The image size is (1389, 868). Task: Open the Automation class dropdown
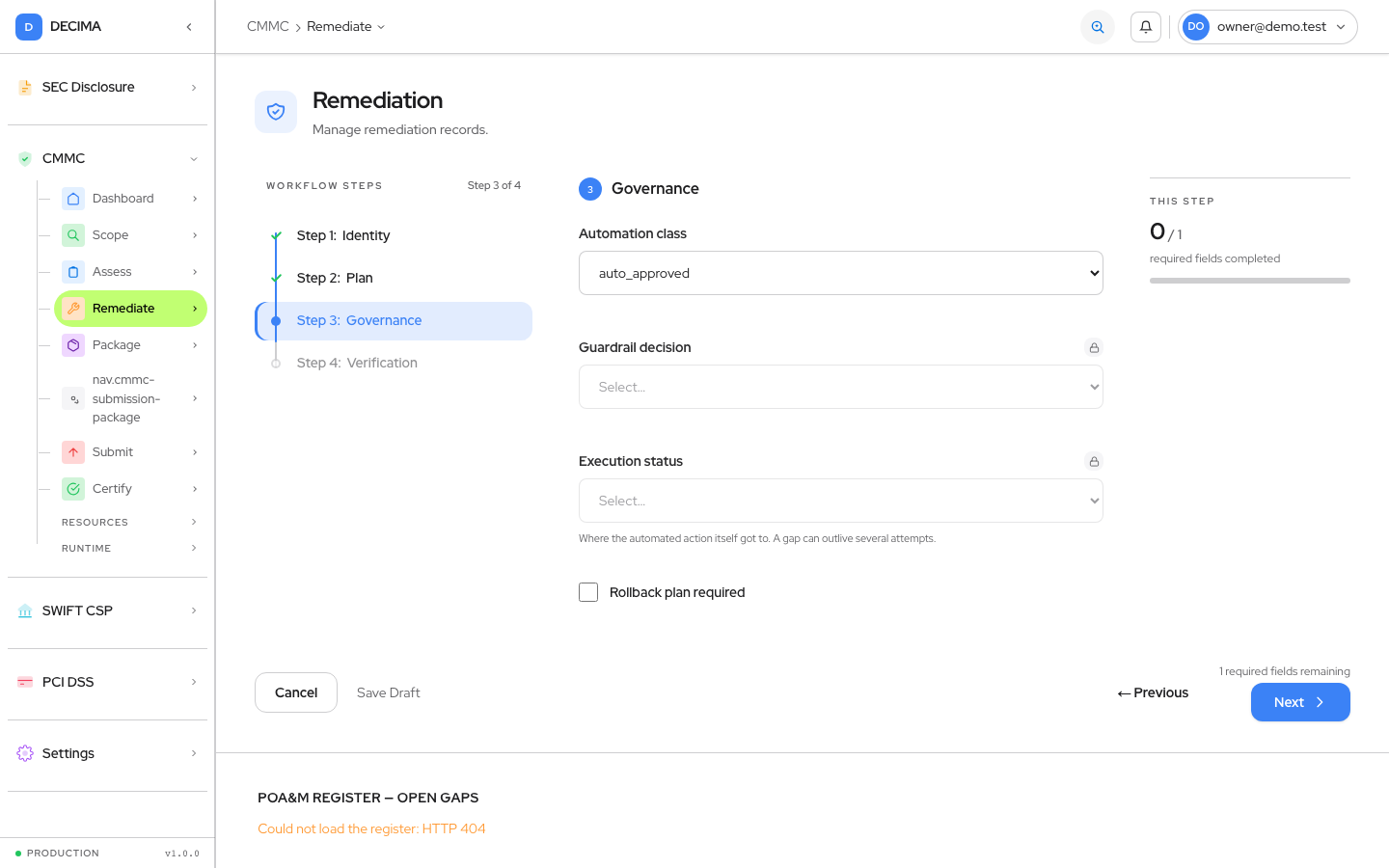pos(841,273)
